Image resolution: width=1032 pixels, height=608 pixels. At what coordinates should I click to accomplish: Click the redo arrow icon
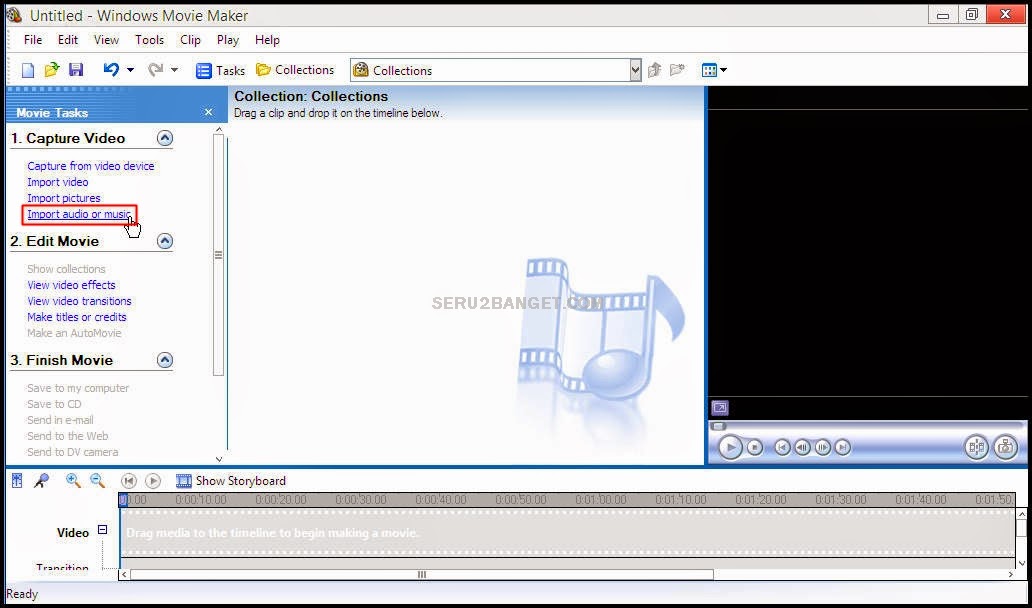tap(155, 70)
